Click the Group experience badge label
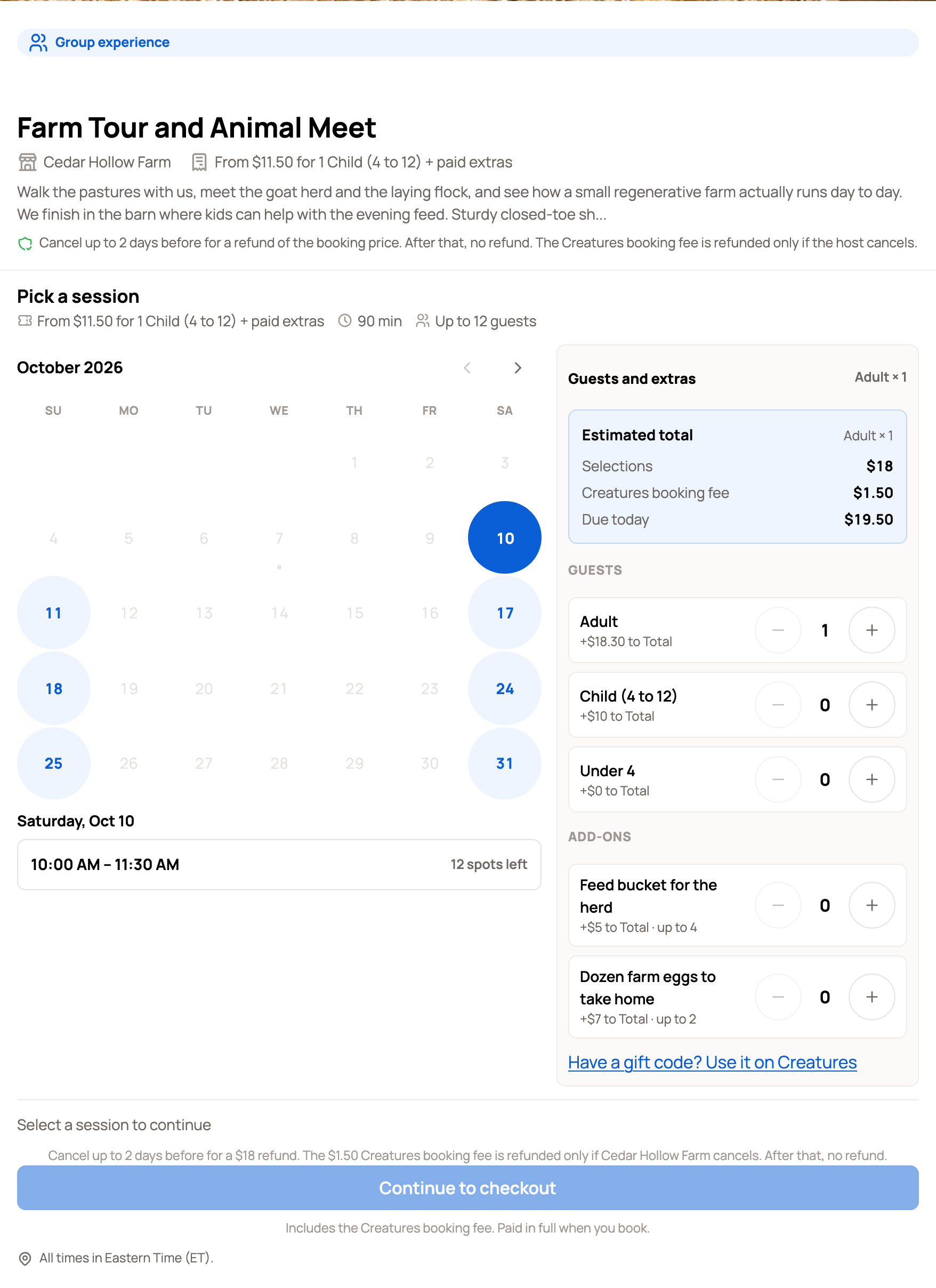This screenshot has height=1288, width=936. tap(112, 43)
